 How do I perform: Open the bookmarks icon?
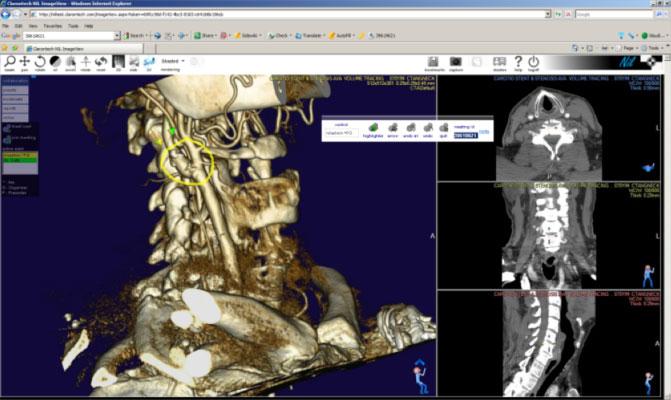pos(434,63)
